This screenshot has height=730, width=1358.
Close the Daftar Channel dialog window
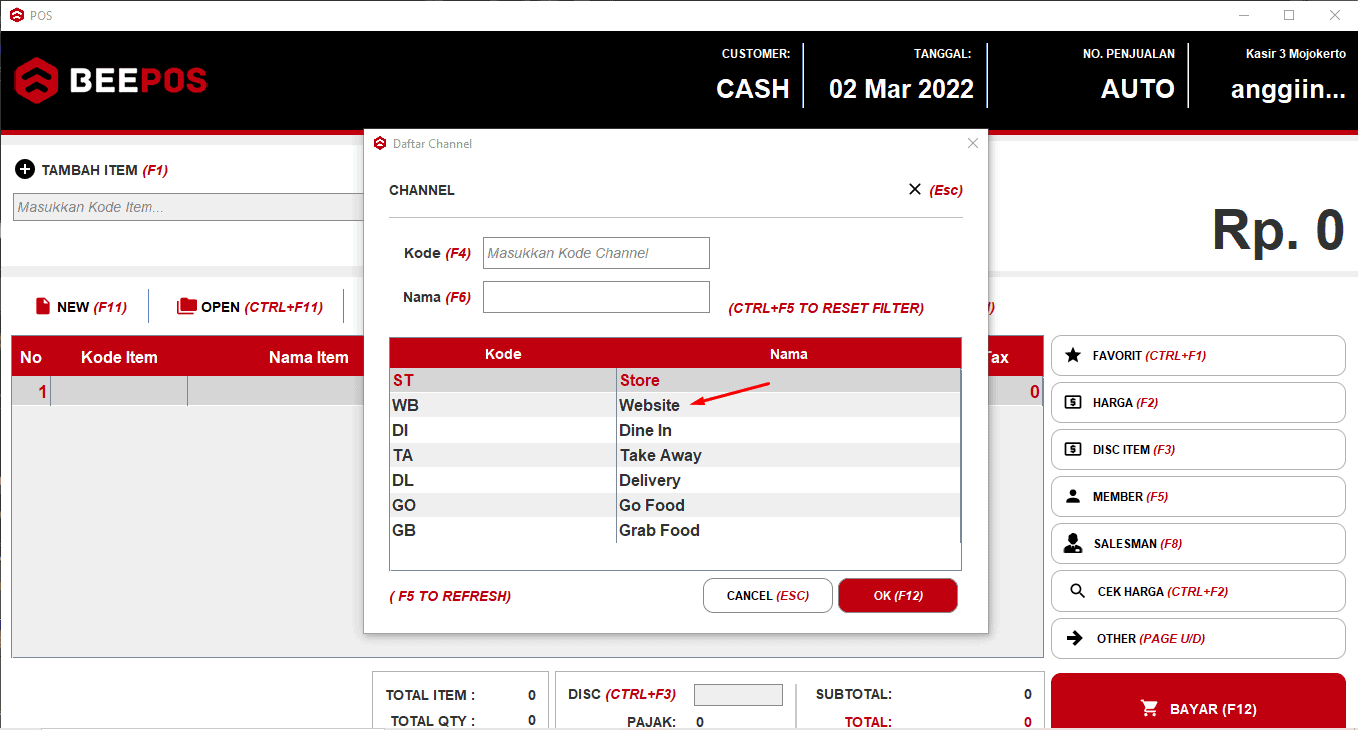[x=973, y=143]
